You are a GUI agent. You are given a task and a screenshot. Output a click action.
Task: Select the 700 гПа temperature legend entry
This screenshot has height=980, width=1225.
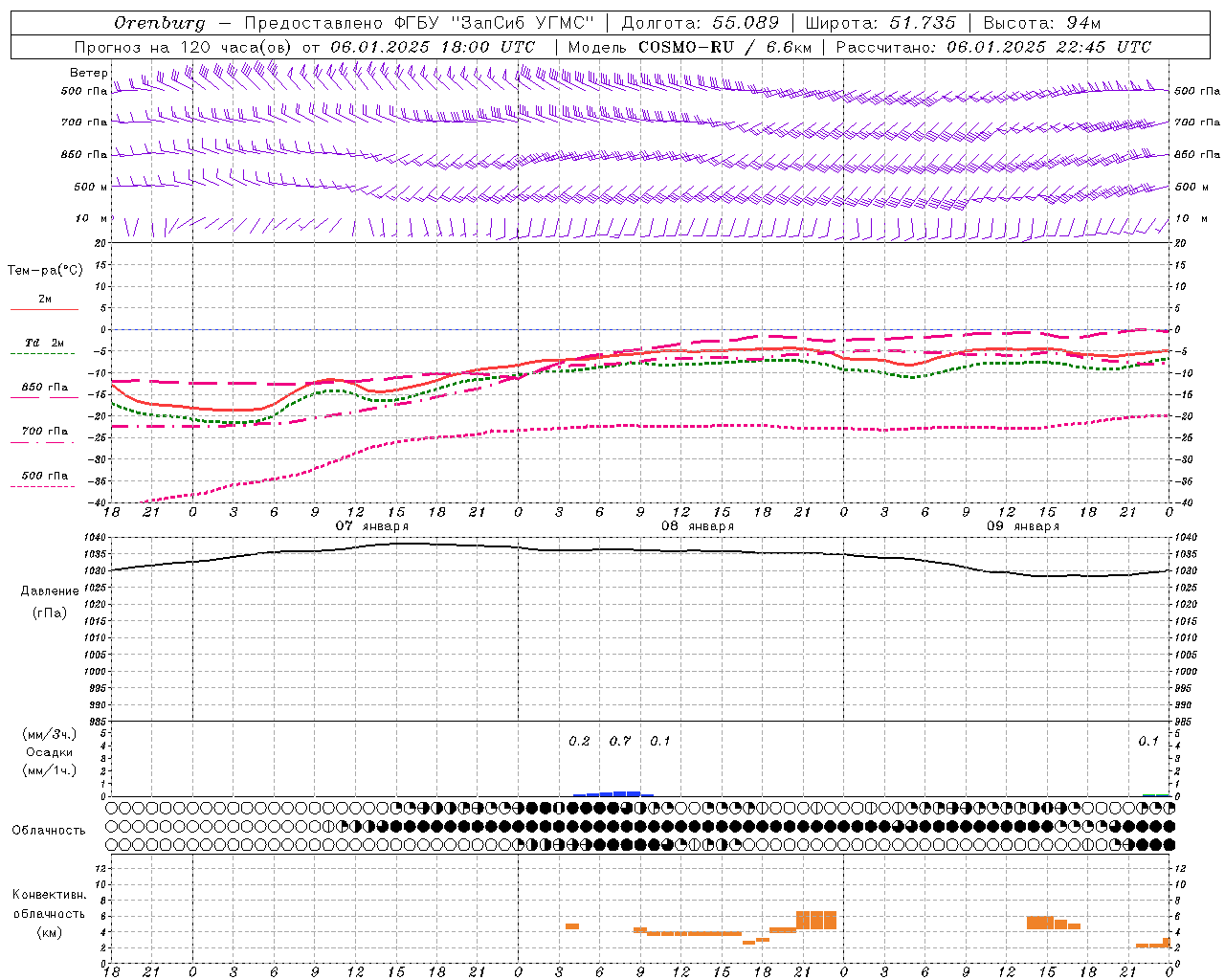[45, 432]
